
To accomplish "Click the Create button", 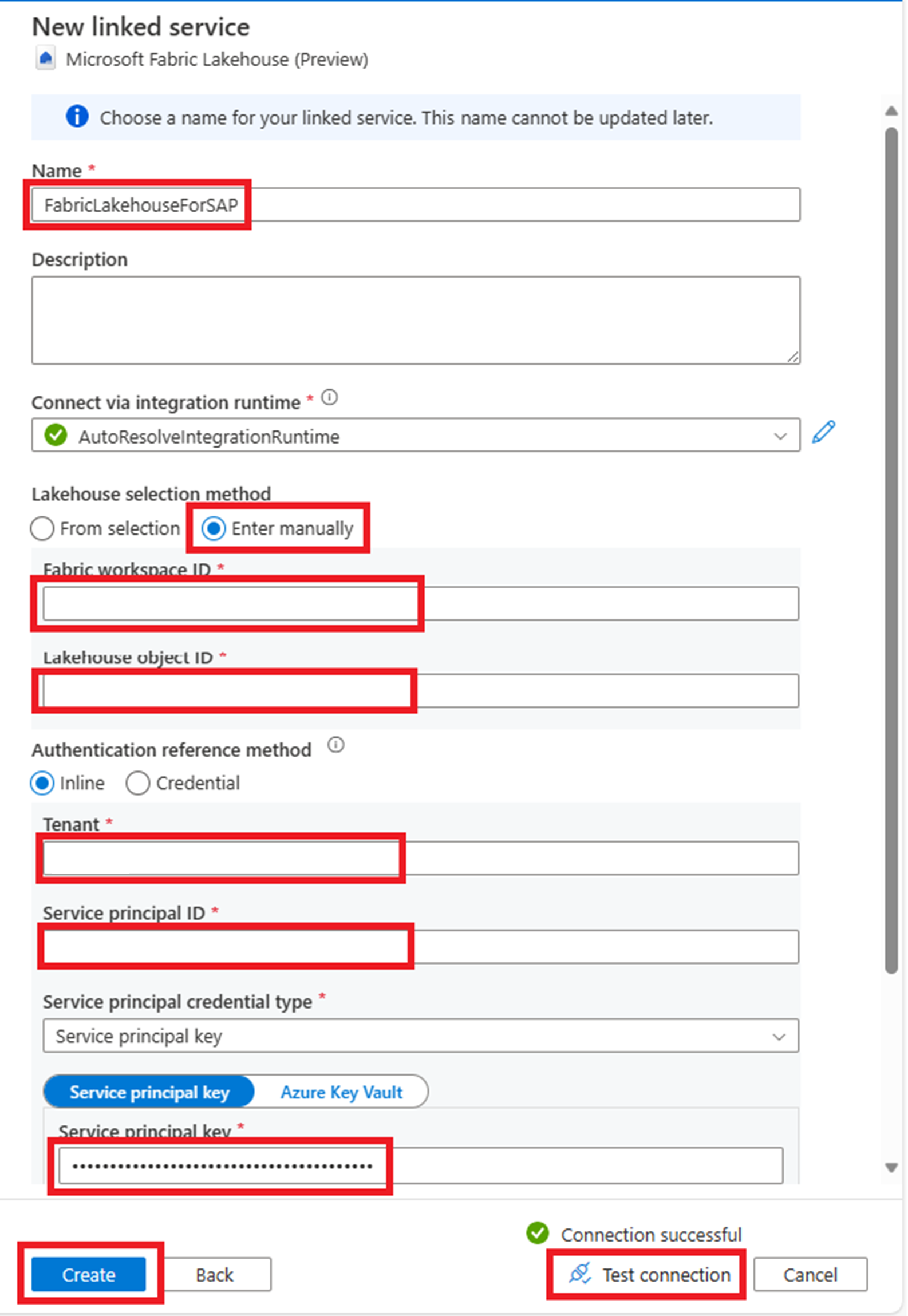I will (88, 1274).
